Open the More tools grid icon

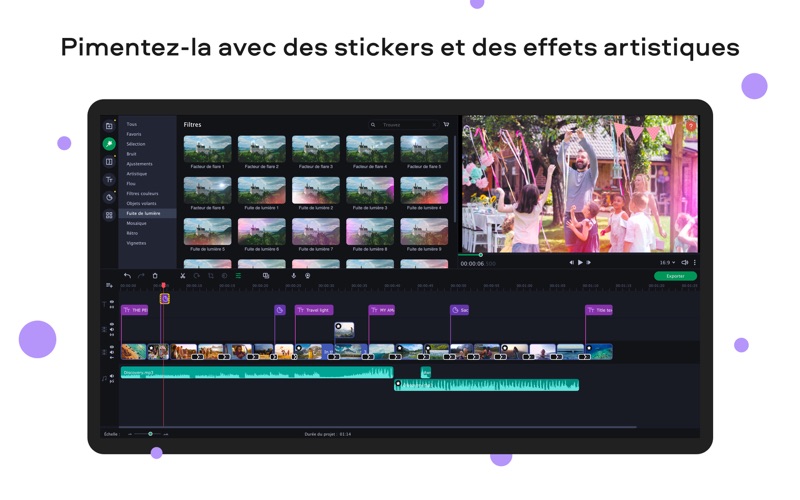109,215
